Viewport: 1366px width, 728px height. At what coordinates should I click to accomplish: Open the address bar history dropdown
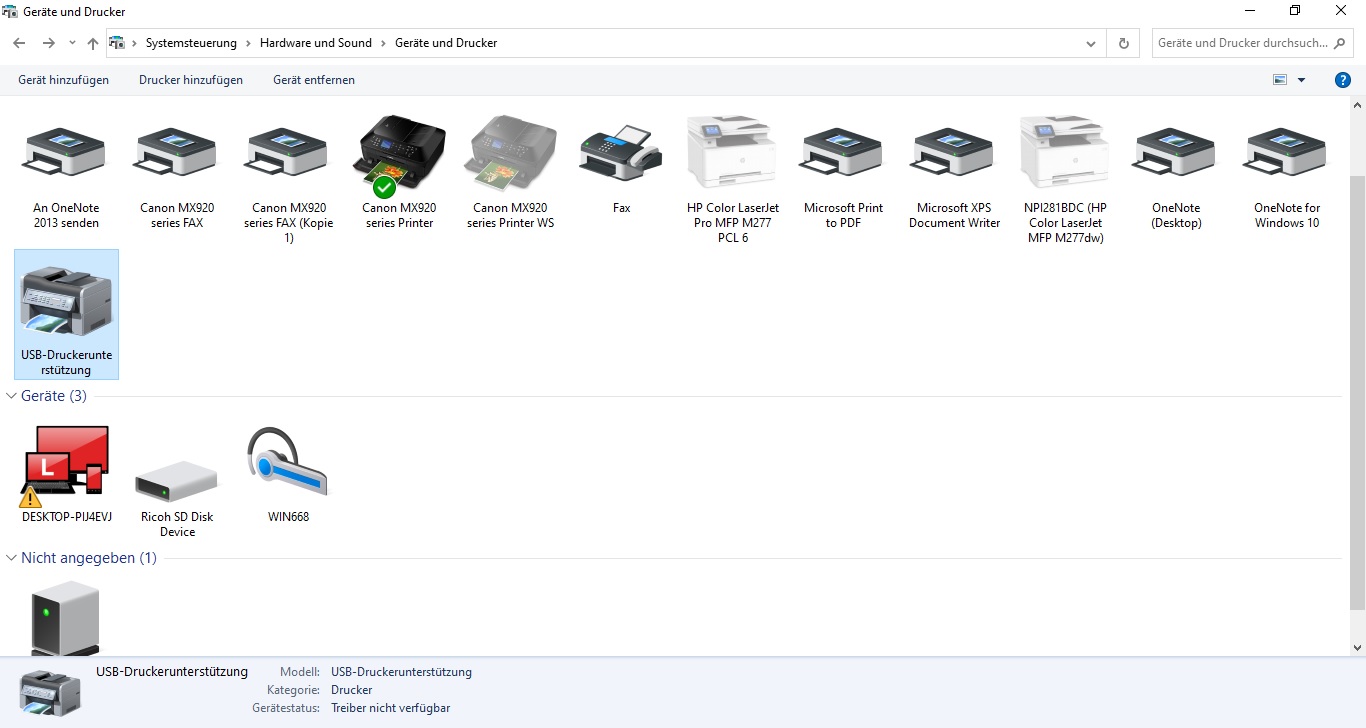pyautogui.click(x=1091, y=43)
